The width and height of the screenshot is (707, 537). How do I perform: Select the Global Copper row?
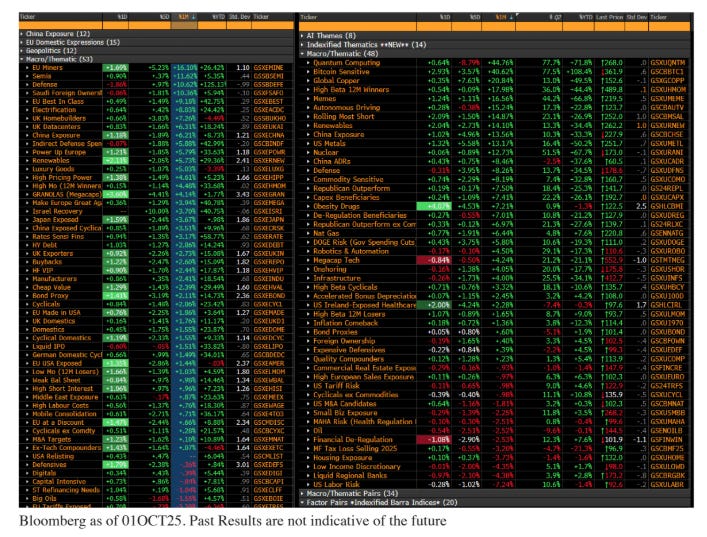pos(495,81)
